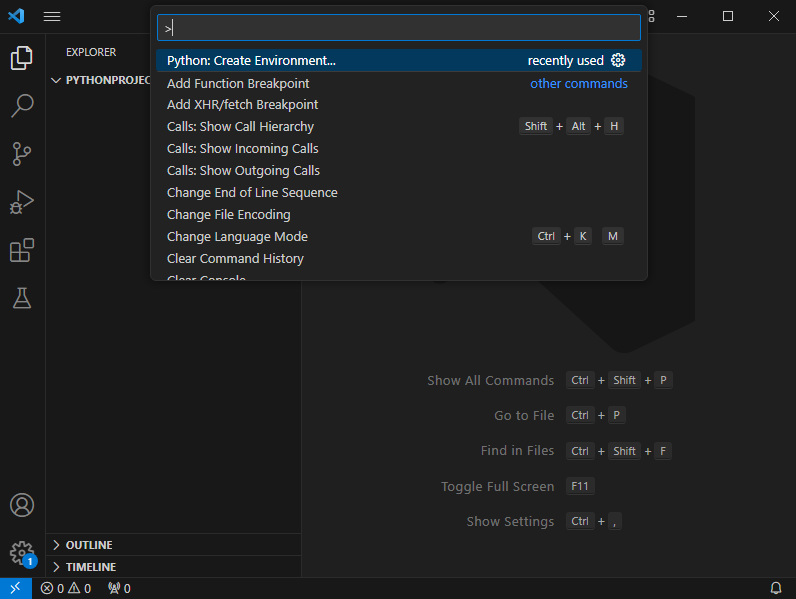Click the hamburger application menu
This screenshot has height=599, width=796.
pos(52,17)
